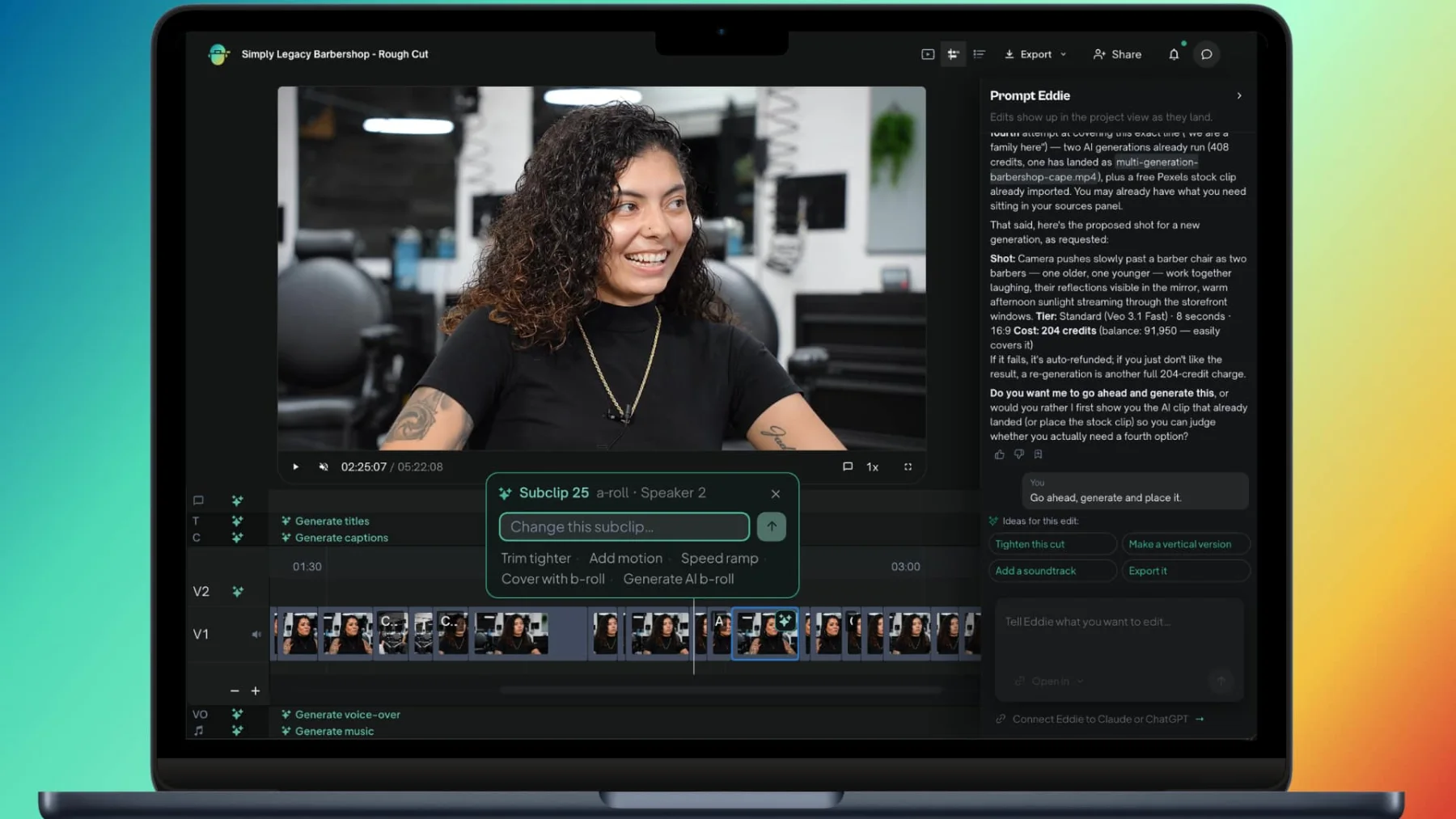Screen dimensions: 1456x819
Task: Open the preview view icon in top bar
Action: 928,54
